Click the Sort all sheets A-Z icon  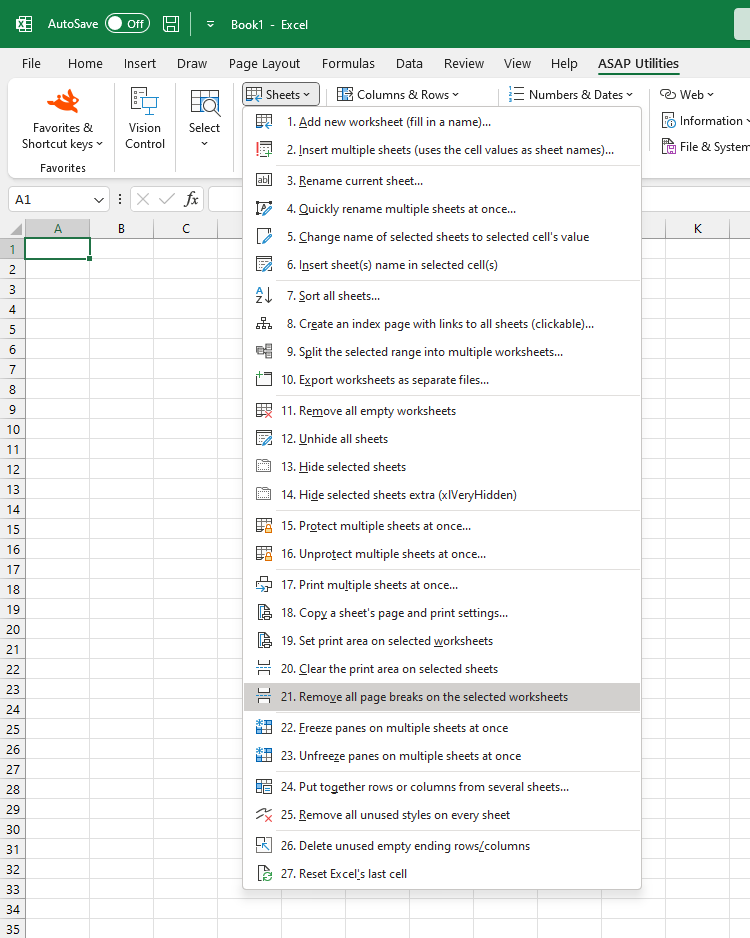(x=264, y=296)
